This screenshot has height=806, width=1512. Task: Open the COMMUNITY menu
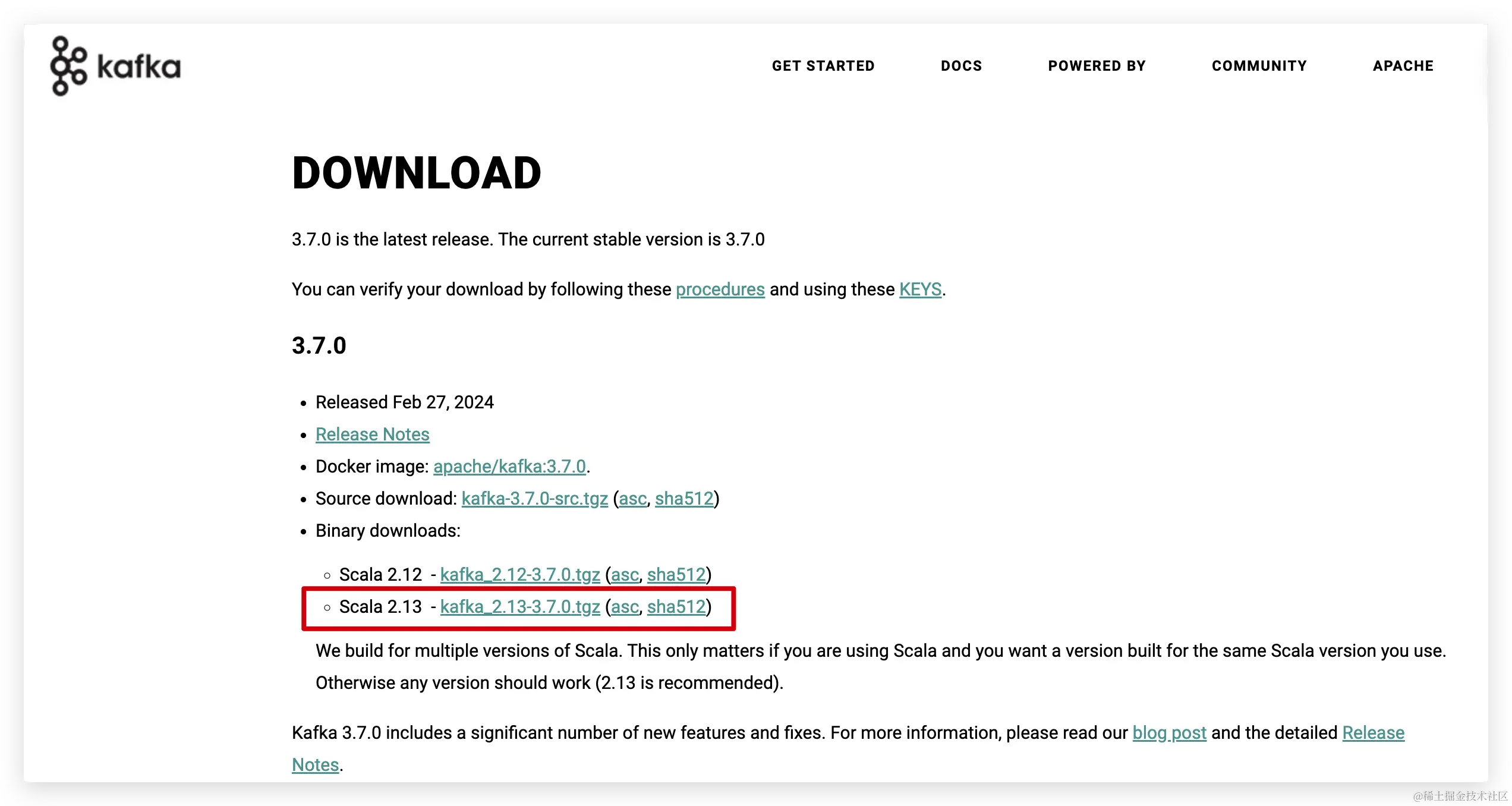[x=1259, y=66]
